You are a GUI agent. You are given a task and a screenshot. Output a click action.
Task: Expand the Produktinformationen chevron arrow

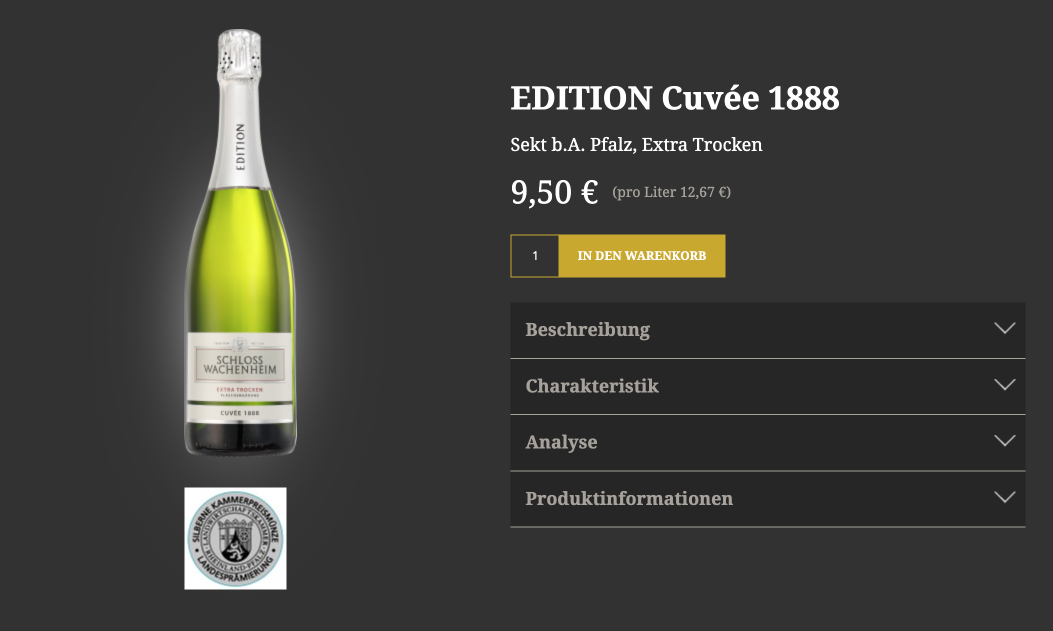1005,497
